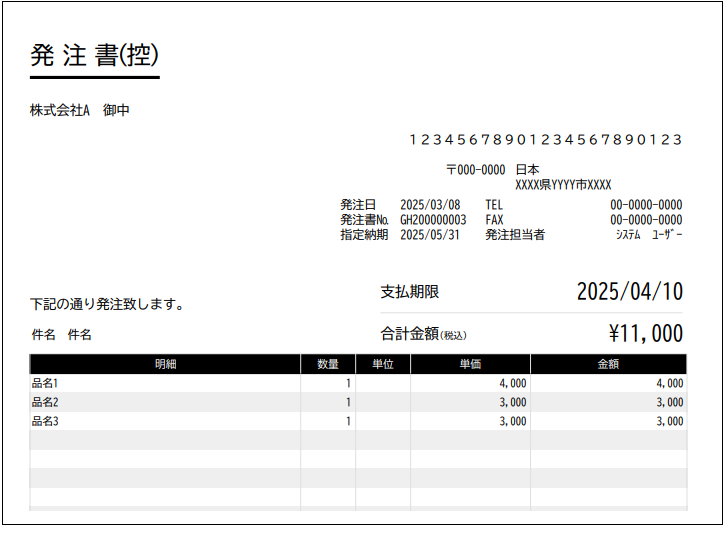
Task: Select the person in charge システム ユーザー
Action: [x=649, y=235]
